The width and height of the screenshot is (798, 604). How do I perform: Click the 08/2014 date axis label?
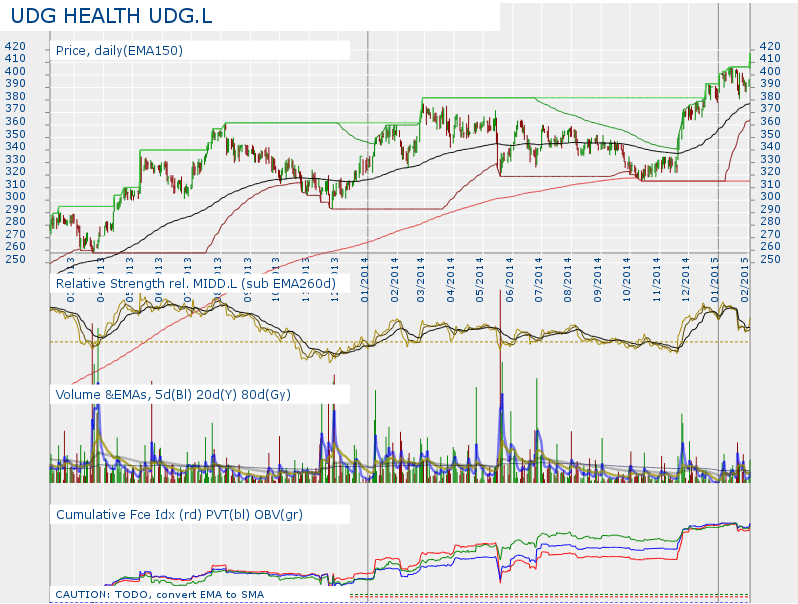click(567, 280)
